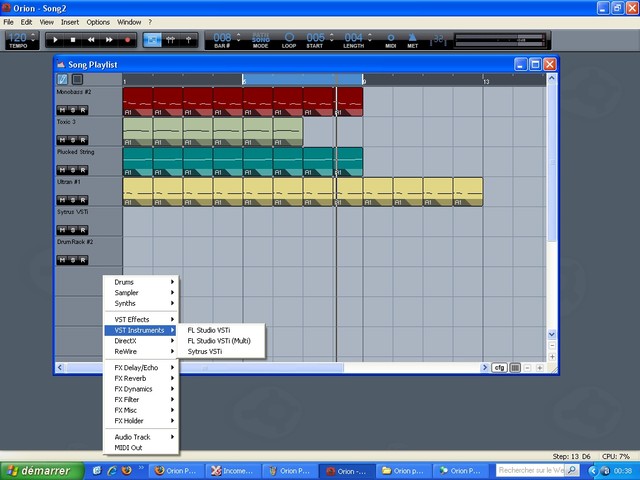
Task: Zoom out with the playlist minus button
Action: click(527, 368)
